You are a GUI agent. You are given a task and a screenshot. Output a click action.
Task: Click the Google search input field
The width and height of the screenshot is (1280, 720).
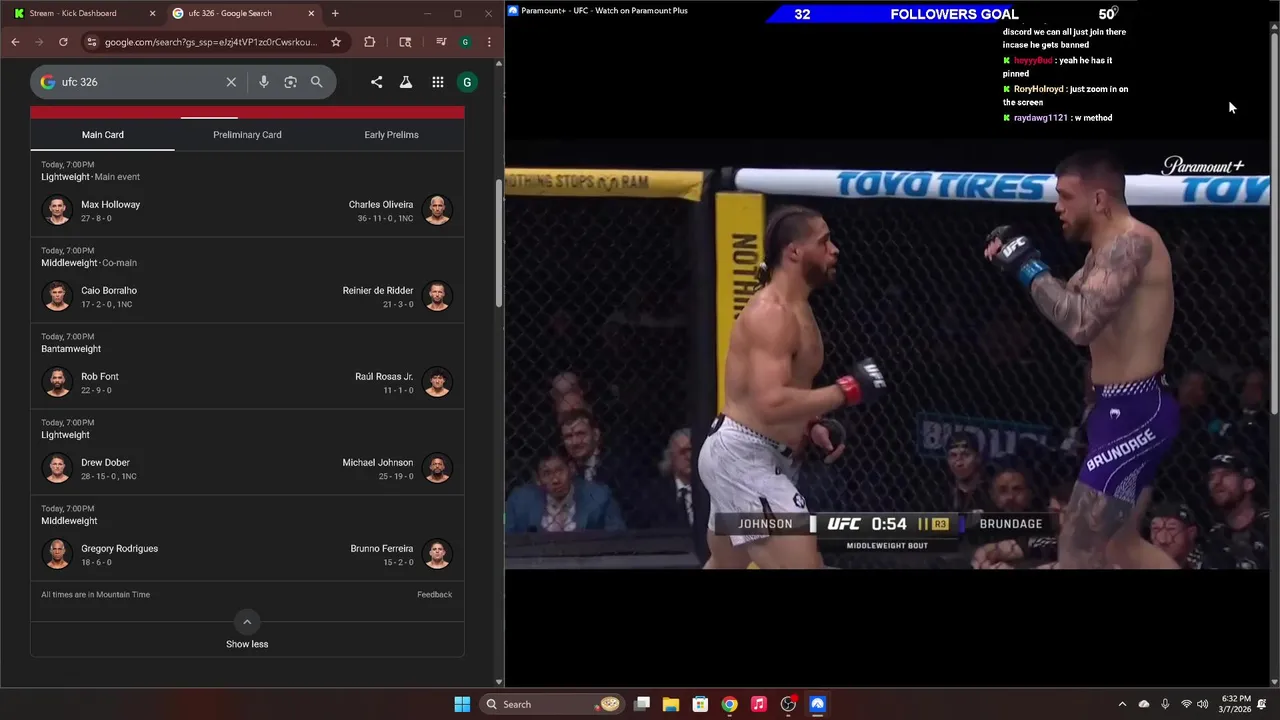[140, 82]
